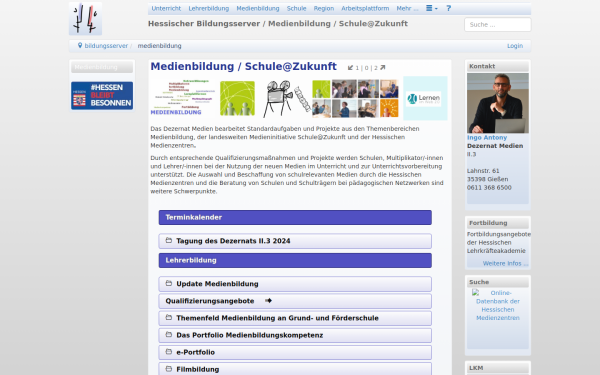
Task: Open the Schule menu
Action: click(x=297, y=8)
